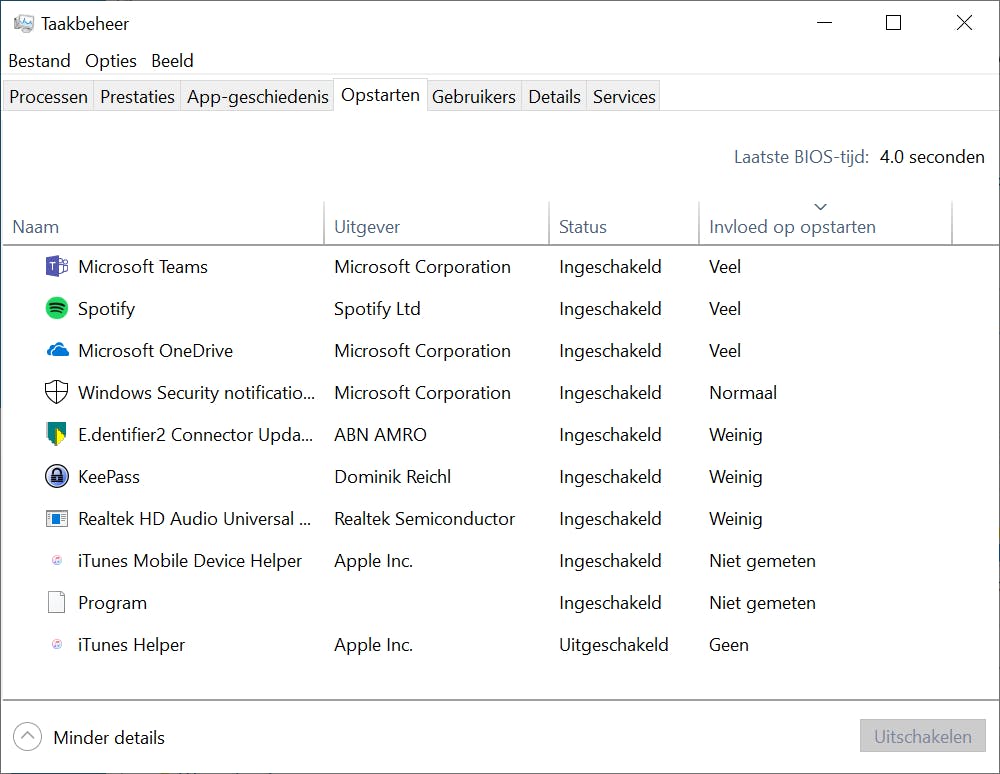Select the Microsoft OneDrive cloud icon

click(57, 351)
